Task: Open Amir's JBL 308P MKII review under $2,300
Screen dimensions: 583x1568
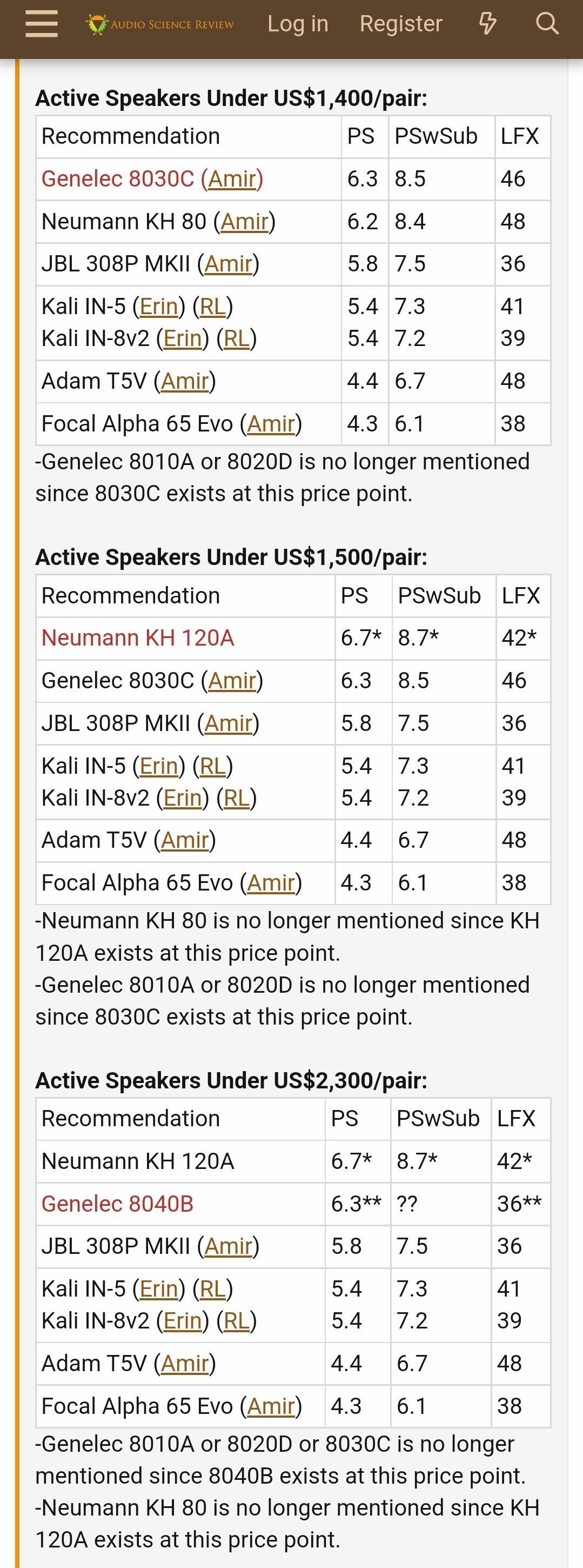Action: [228, 1246]
